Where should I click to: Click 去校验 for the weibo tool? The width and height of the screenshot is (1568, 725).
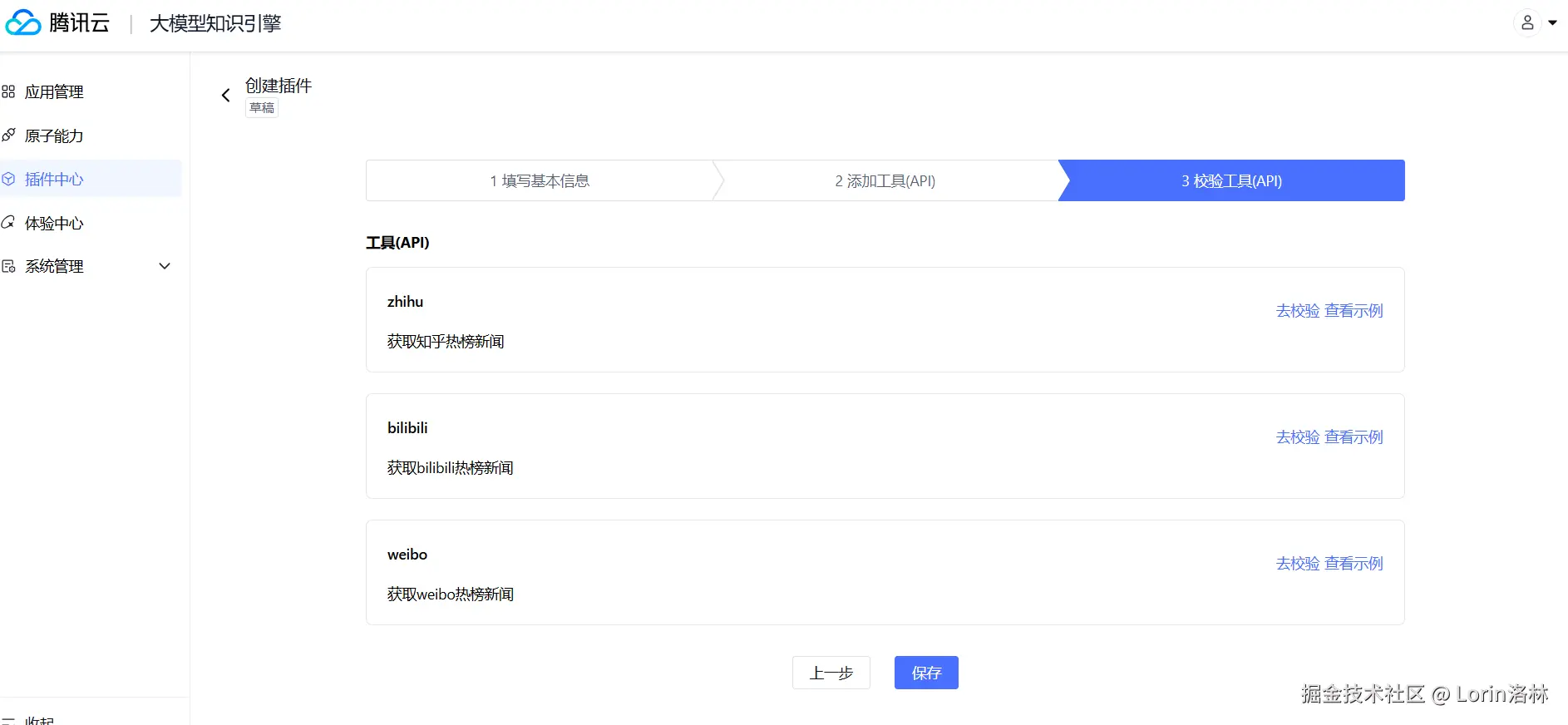click(x=1298, y=563)
